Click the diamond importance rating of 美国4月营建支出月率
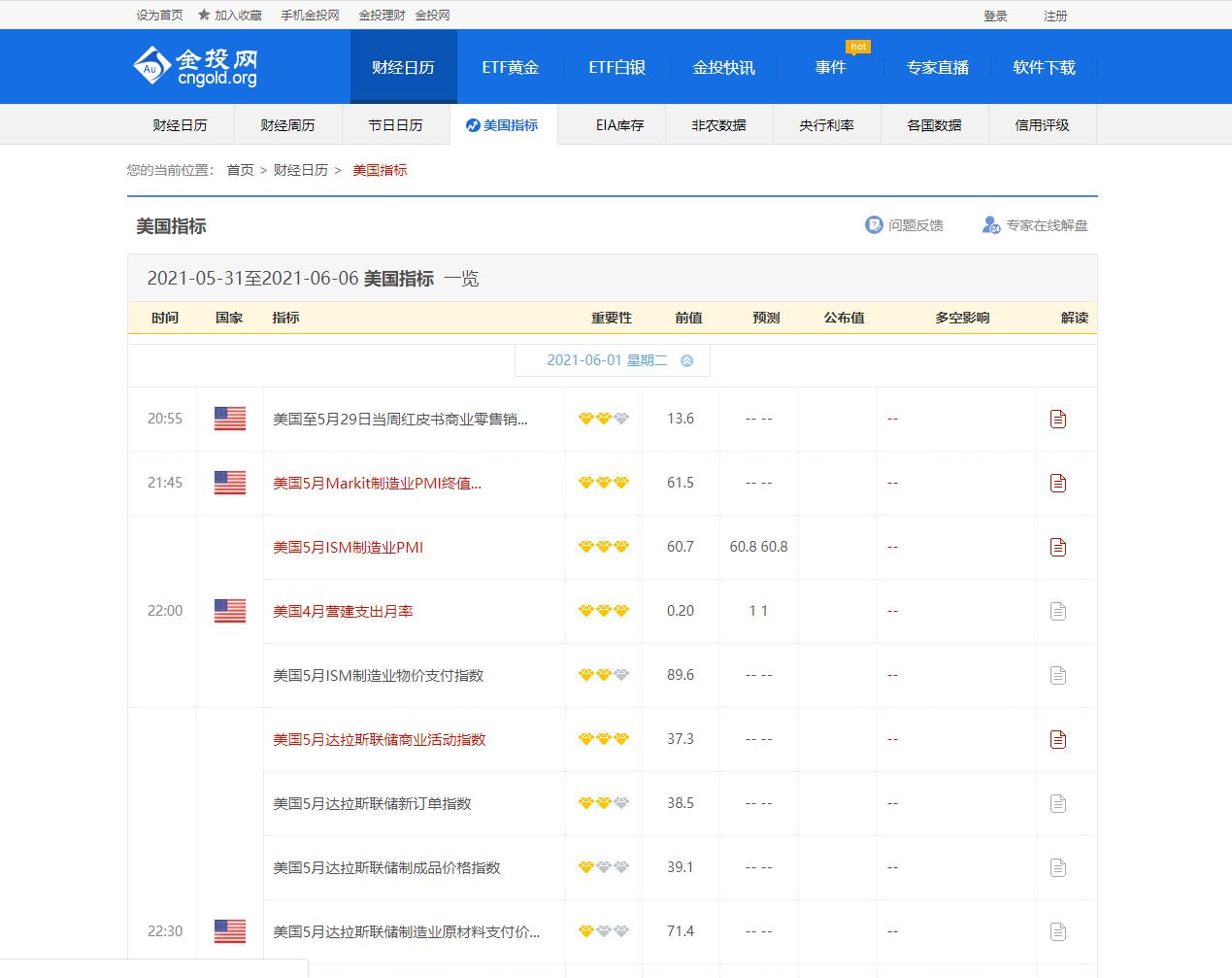 click(x=603, y=611)
